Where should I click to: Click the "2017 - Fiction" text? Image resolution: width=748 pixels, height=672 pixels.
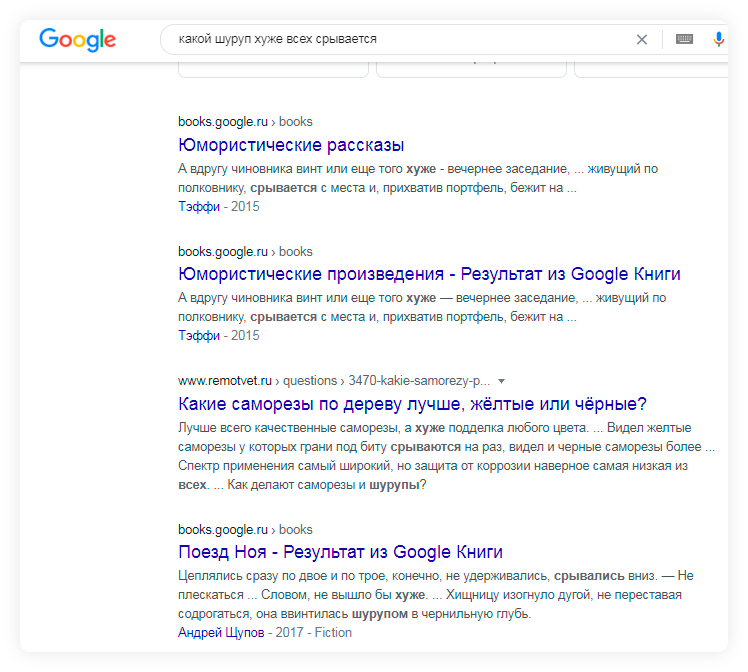click(x=313, y=632)
